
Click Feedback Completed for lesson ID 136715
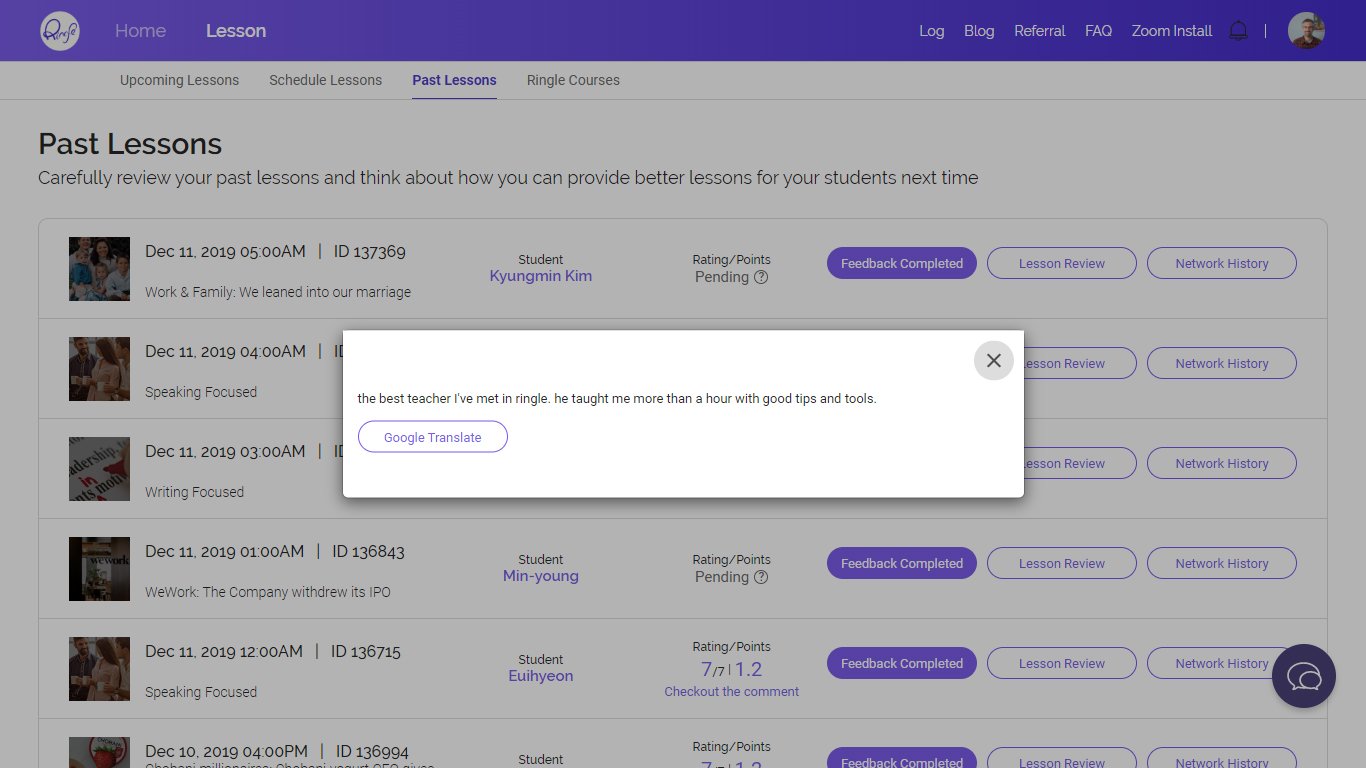coord(902,663)
